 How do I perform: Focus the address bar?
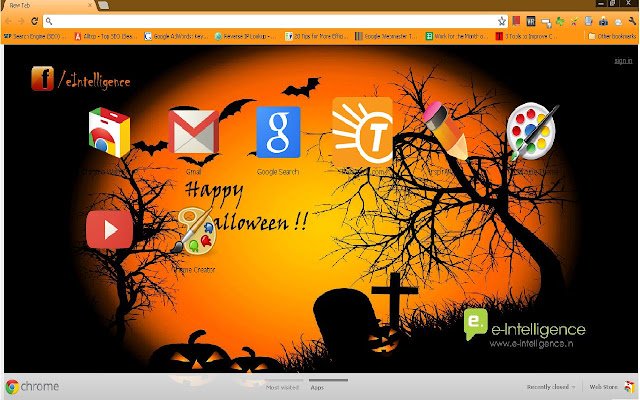pos(275,21)
